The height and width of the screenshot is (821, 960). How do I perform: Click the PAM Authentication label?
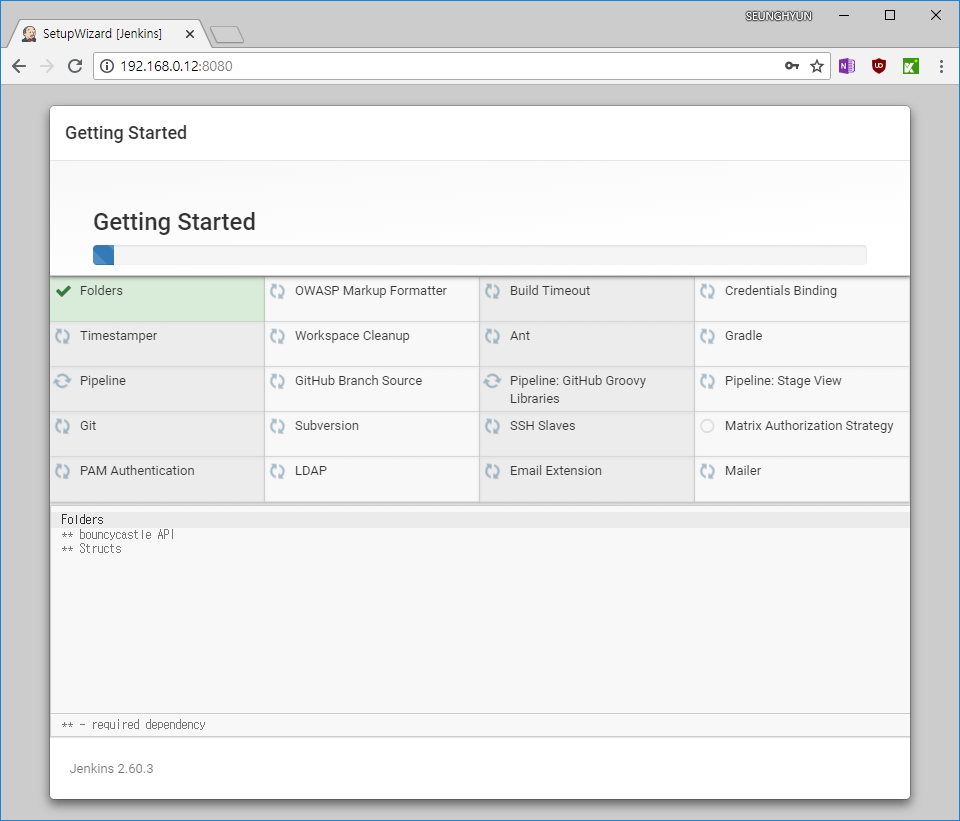coord(137,471)
